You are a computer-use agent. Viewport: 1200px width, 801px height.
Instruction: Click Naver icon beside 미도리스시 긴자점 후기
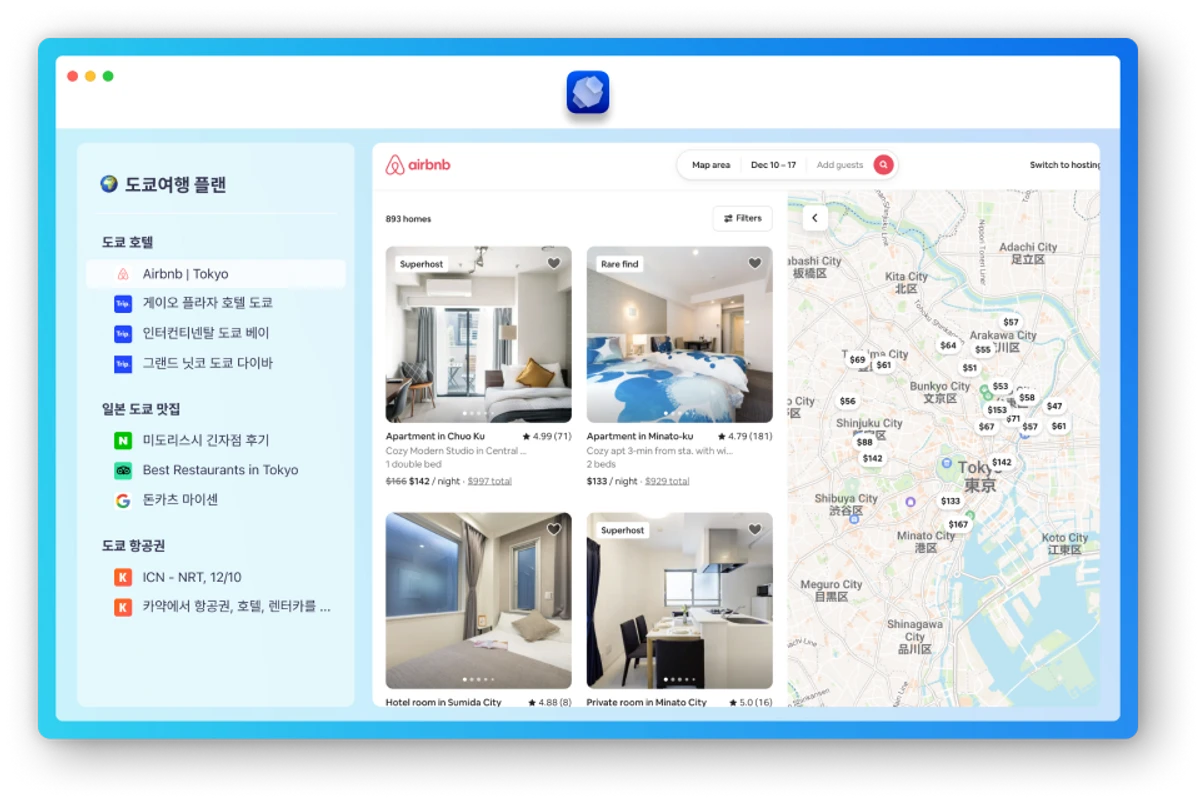123,440
